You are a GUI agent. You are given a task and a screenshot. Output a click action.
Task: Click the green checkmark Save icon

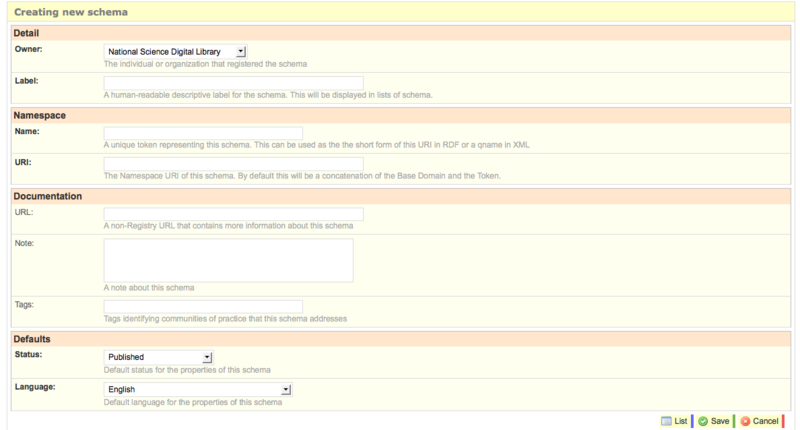coord(703,421)
